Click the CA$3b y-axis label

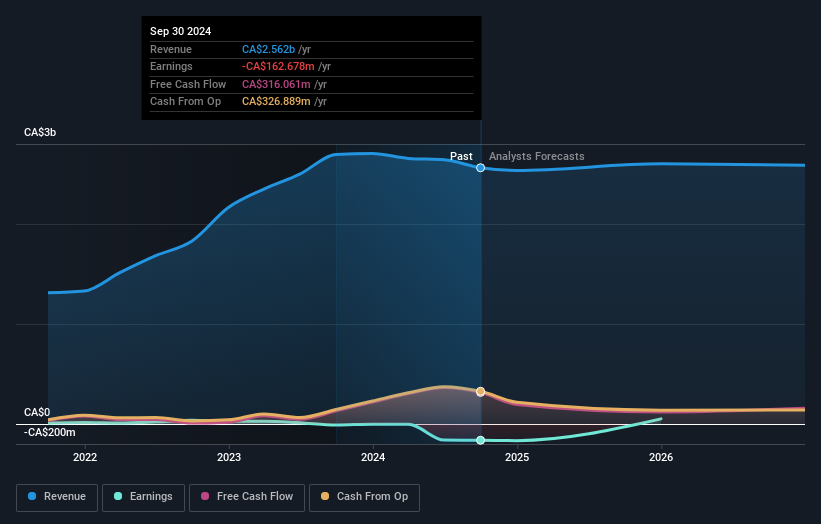click(40, 132)
